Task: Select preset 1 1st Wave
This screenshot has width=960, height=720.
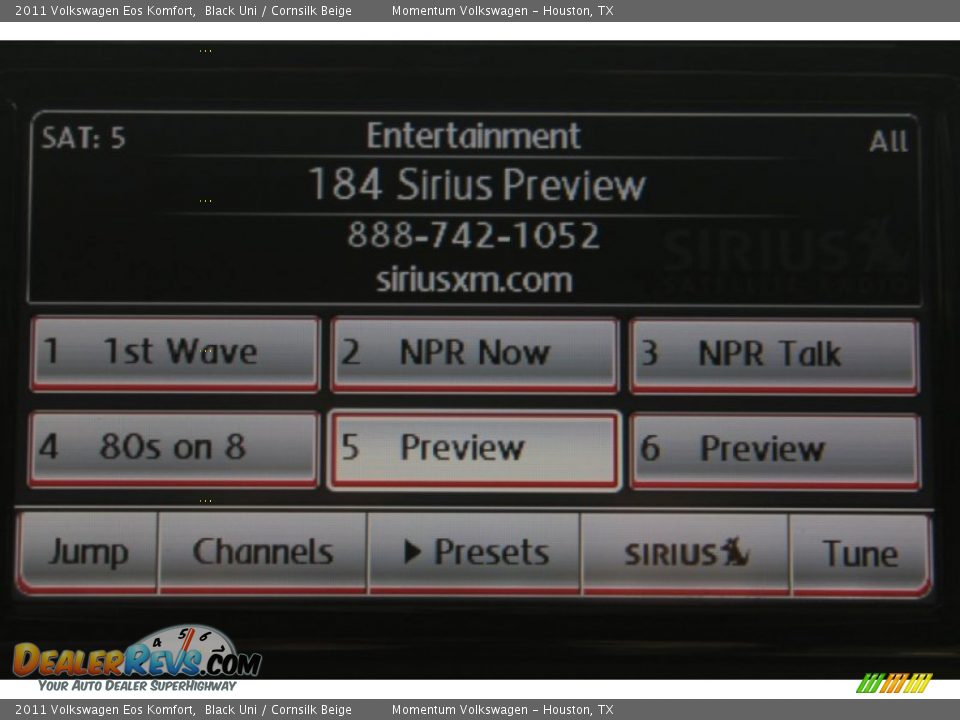Action: [175, 353]
